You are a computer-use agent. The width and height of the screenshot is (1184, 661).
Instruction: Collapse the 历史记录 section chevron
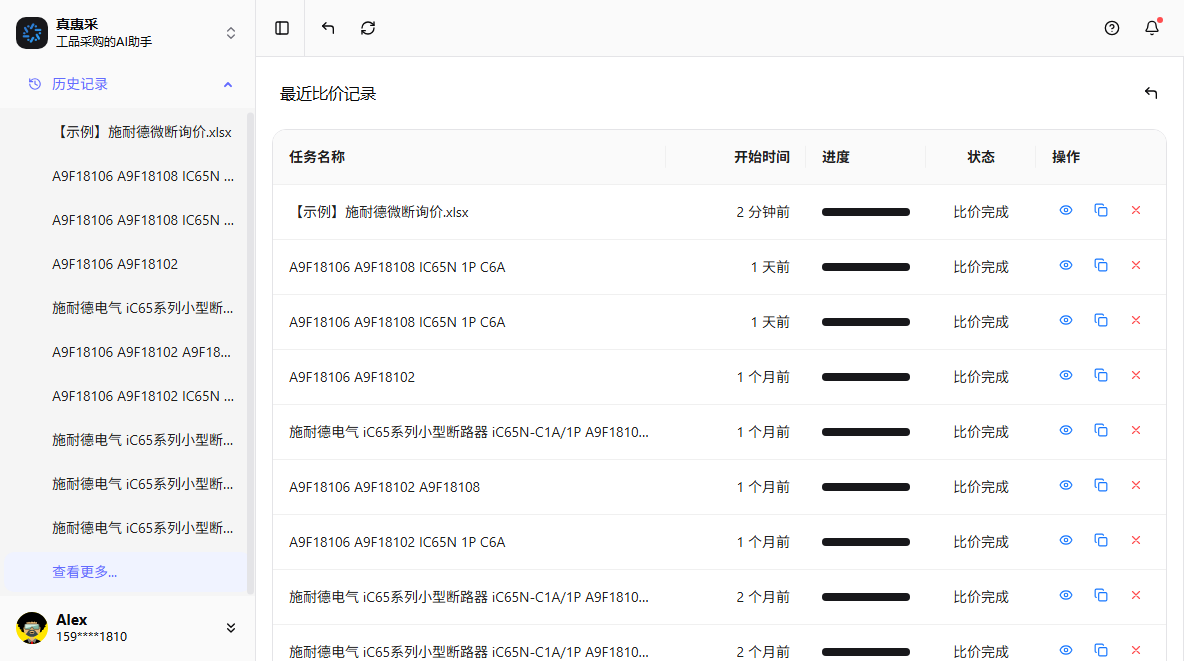pyautogui.click(x=228, y=85)
